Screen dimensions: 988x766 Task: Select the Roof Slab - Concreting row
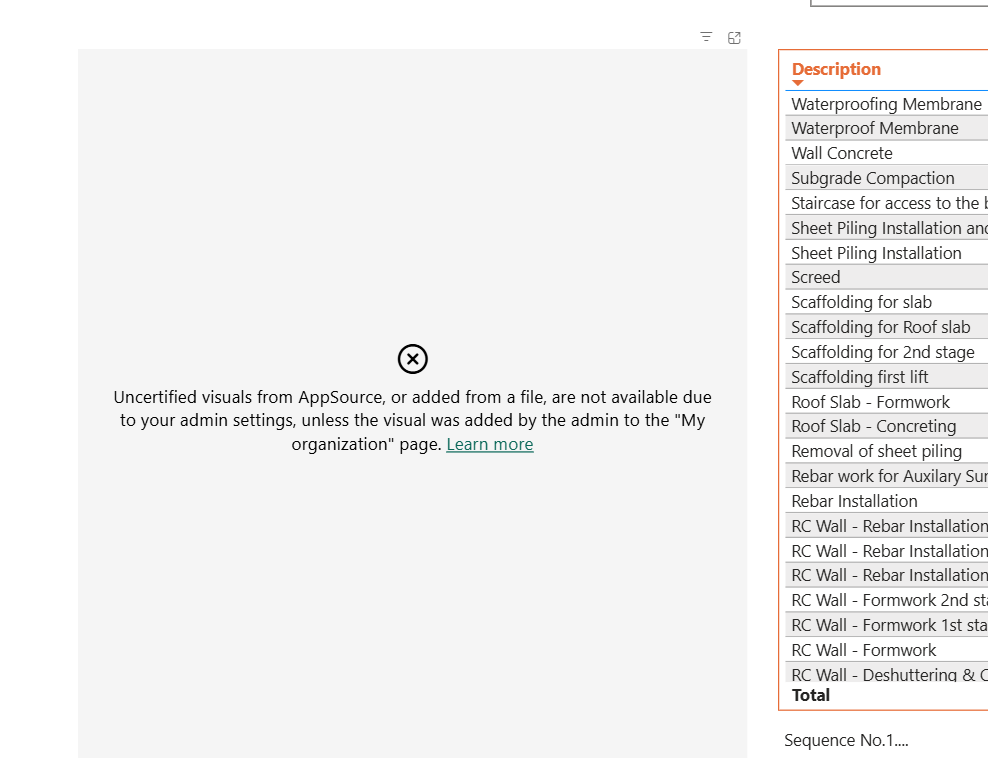point(887,426)
